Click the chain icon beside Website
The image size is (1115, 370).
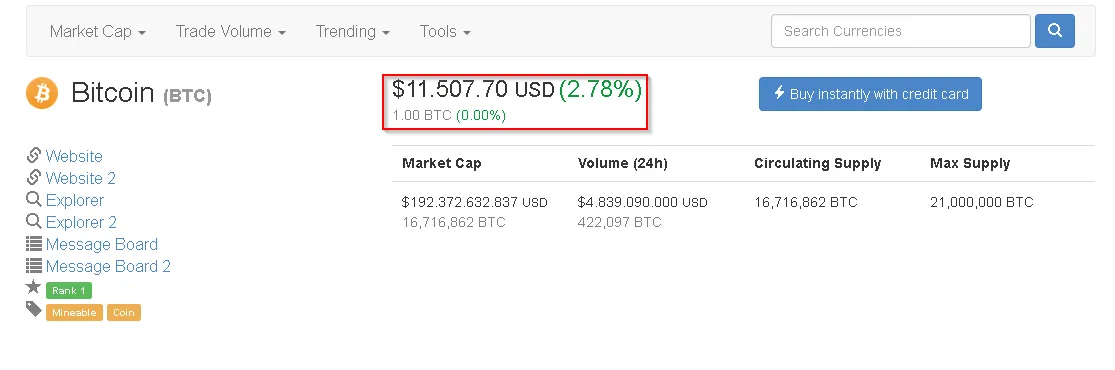pyautogui.click(x=33, y=155)
